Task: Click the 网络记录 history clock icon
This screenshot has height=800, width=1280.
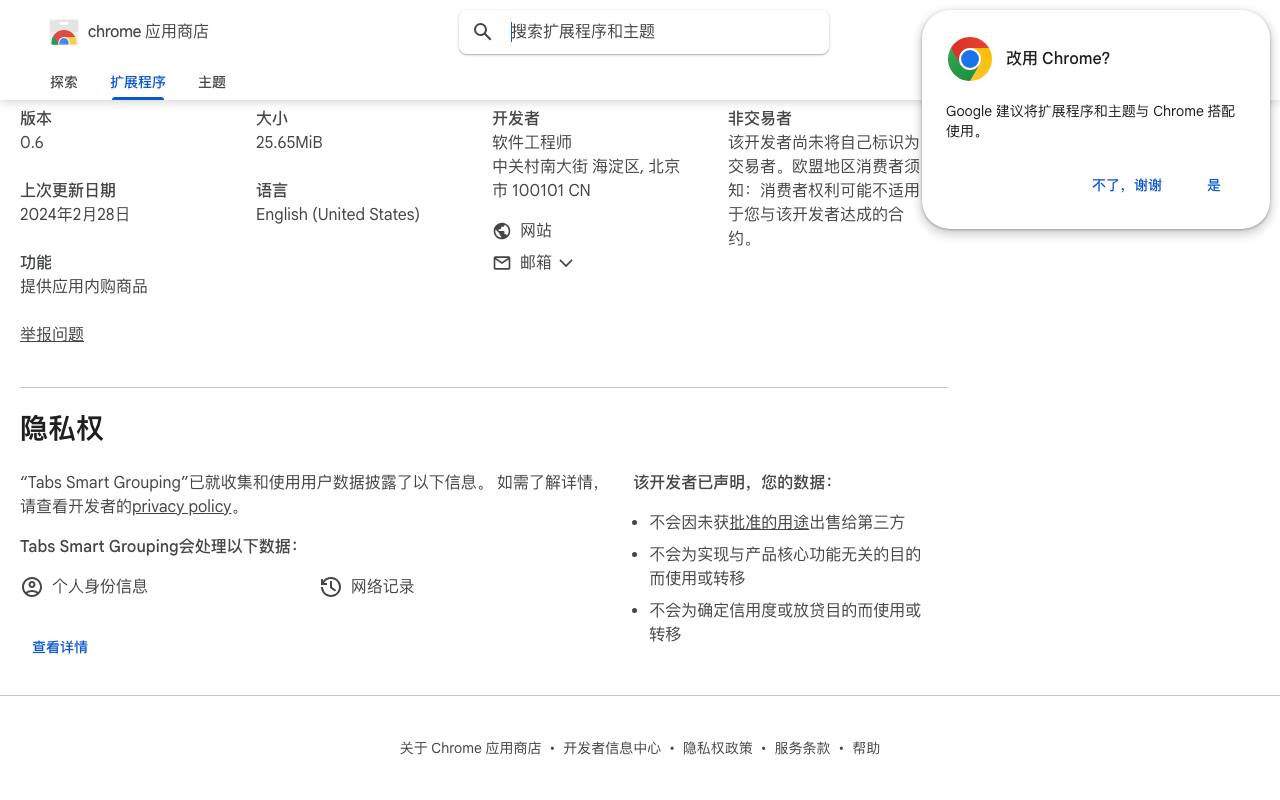Action: point(331,587)
